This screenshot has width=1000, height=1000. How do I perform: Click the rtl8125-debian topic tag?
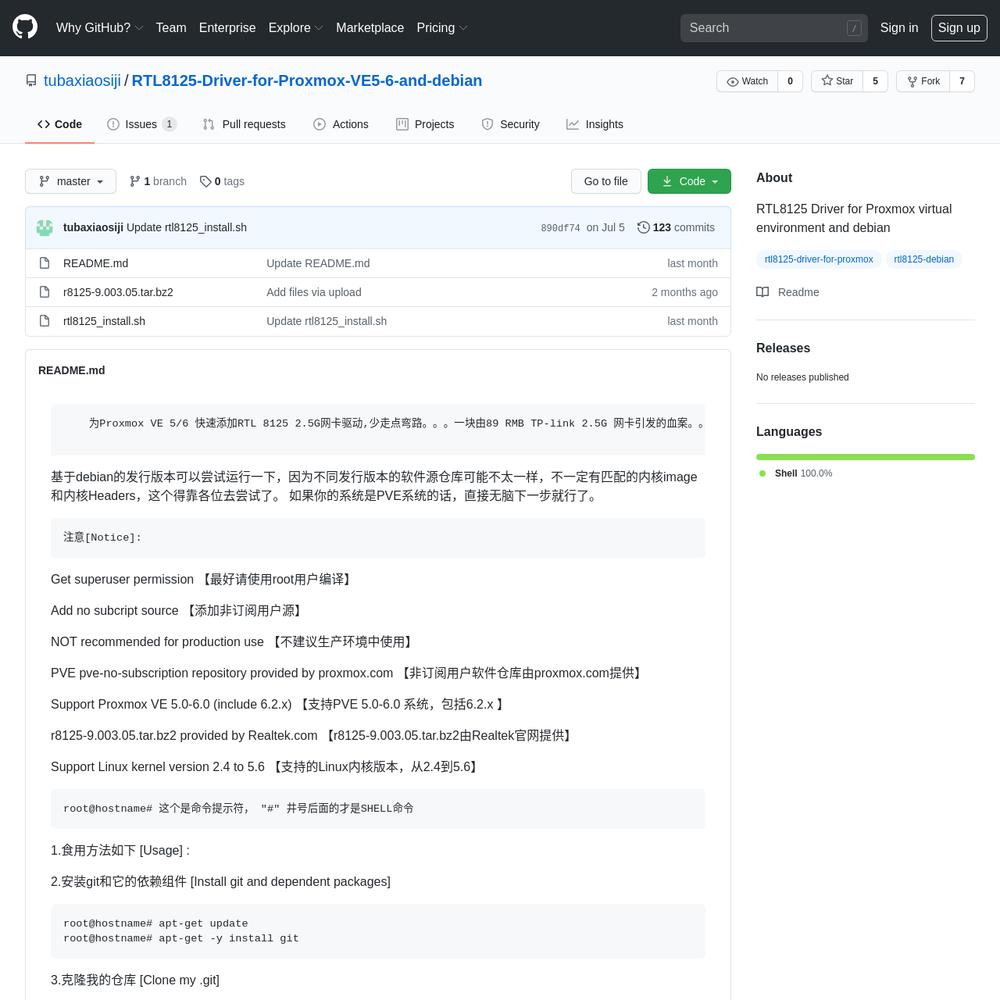click(x=923, y=259)
